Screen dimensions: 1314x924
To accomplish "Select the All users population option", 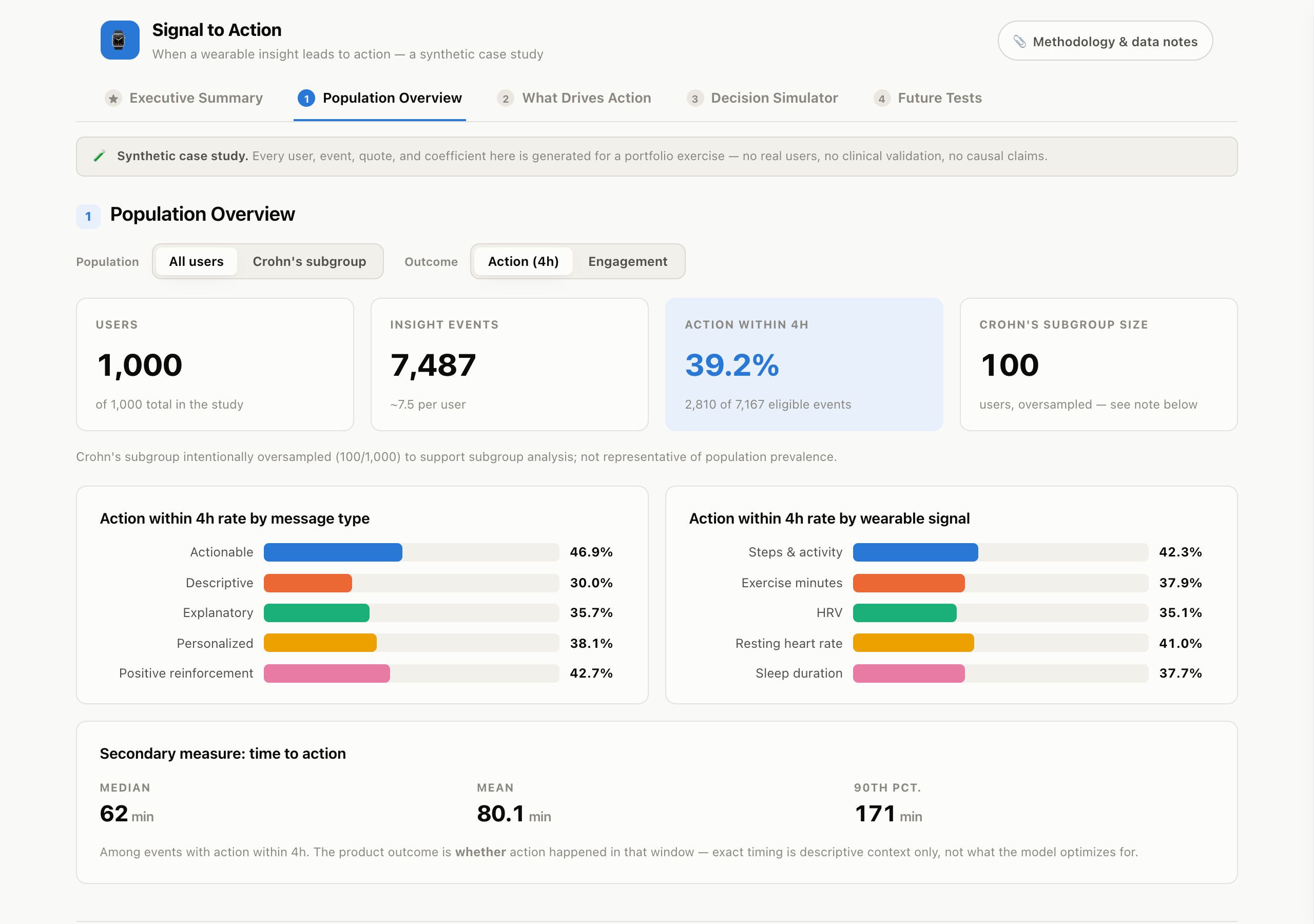I will (196, 262).
